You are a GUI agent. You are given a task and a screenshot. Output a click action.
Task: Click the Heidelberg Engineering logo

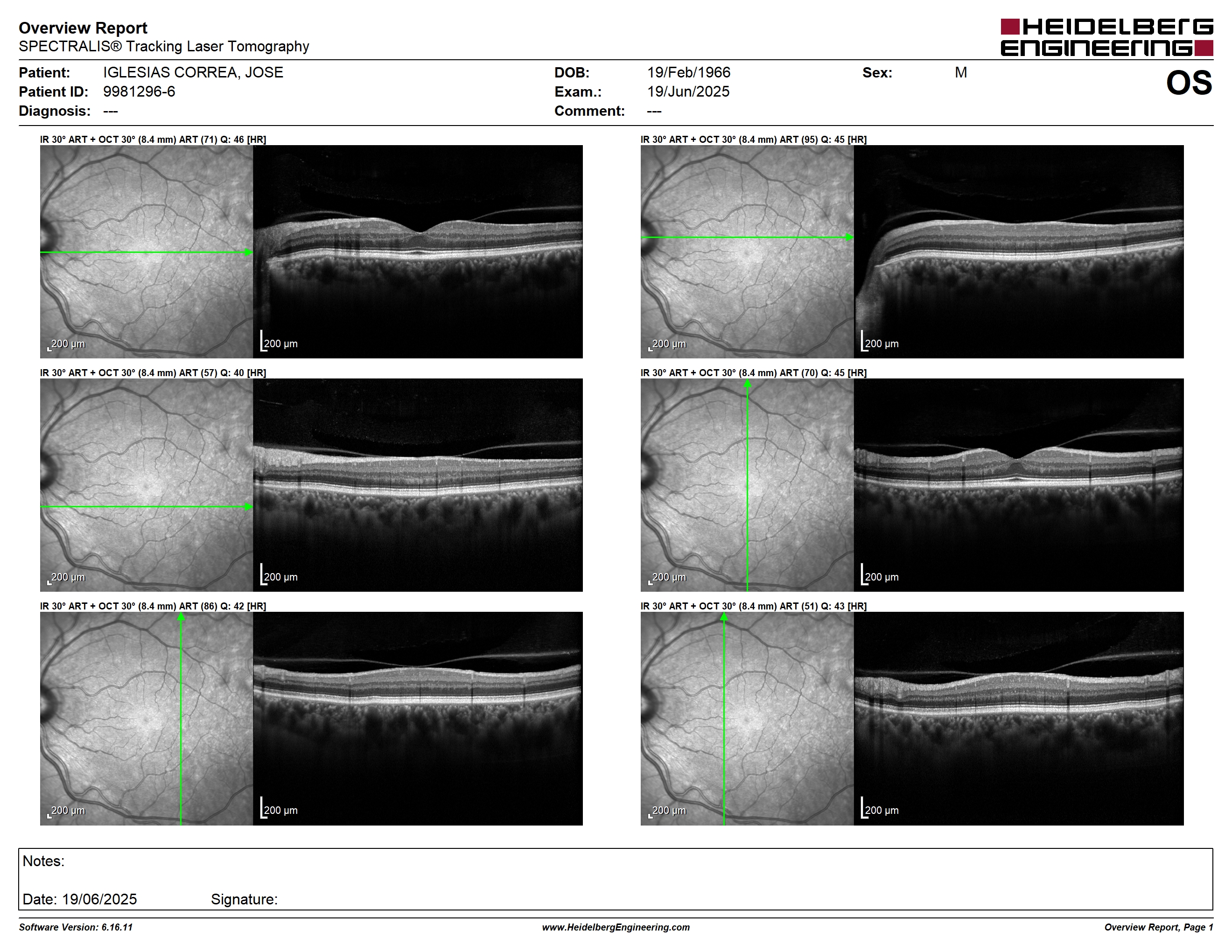click(x=1107, y=37)
